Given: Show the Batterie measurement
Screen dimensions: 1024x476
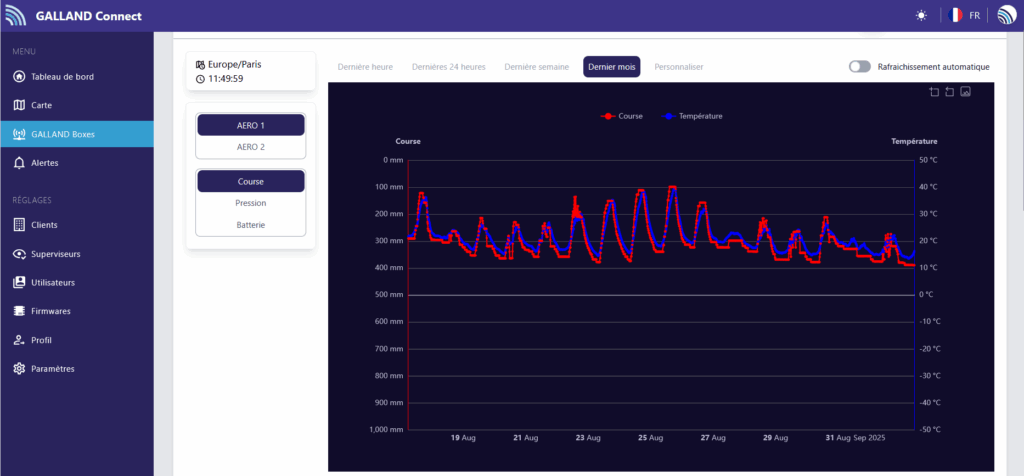Looking at the screenshot, I should [x=251, y=225].
